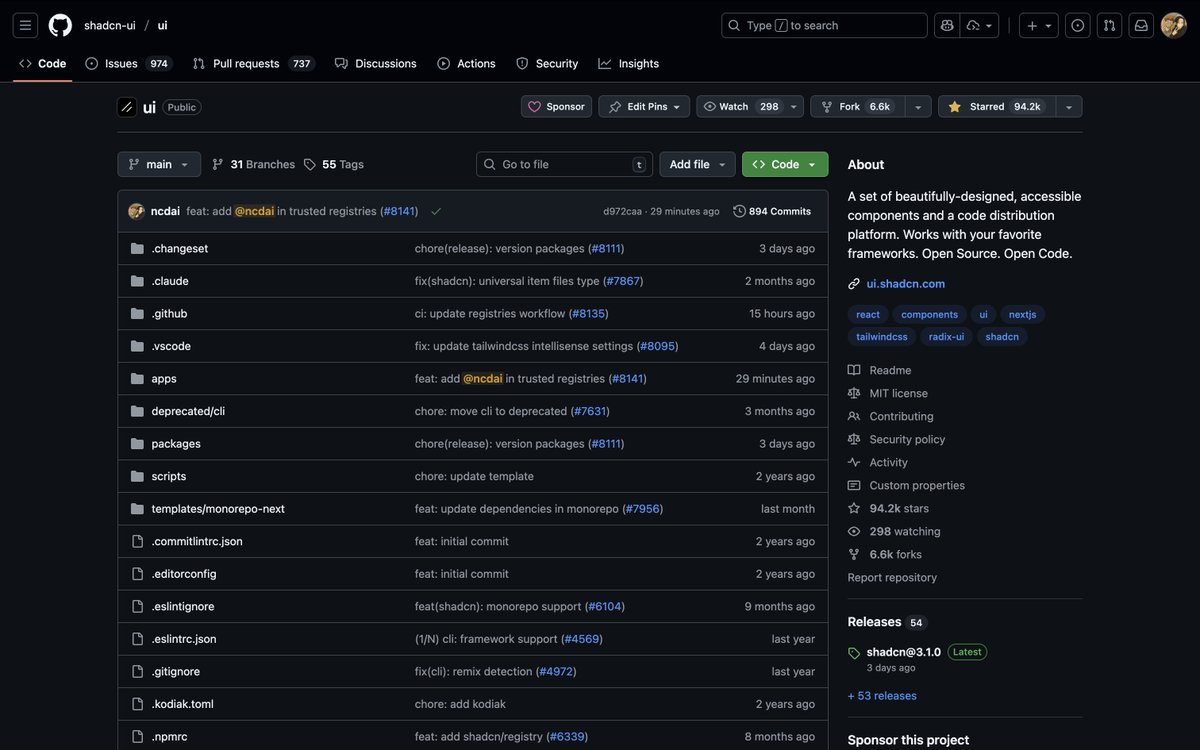Click the star icon beside 94.2k stars
1200x750 pixels.
[854, 508]
